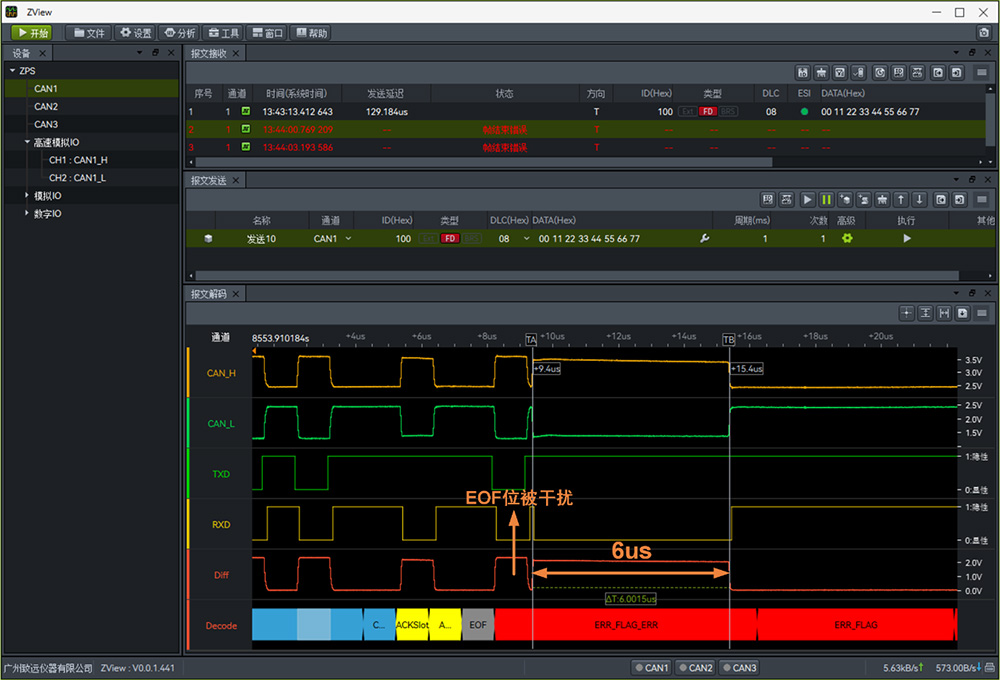Toggle the BRS option in send row
The width and height of the screenshot is (1000, 680).
(x=472, y=239)
